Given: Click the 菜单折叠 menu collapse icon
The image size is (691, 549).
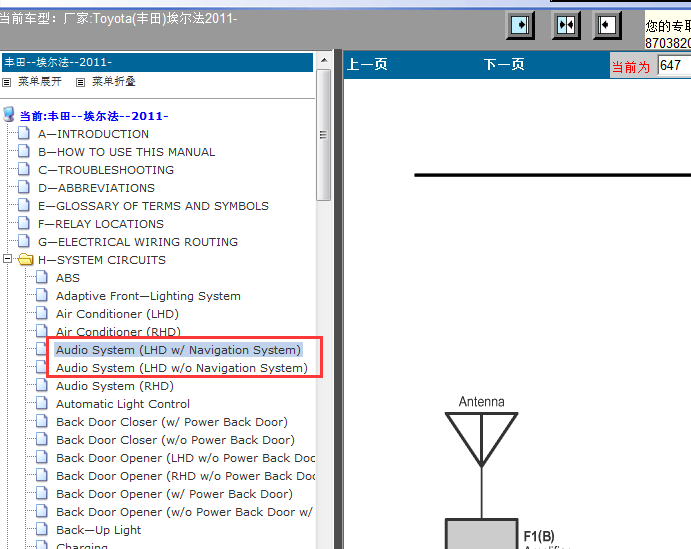Looking at the screenshot, I should [x=80, y=82].
